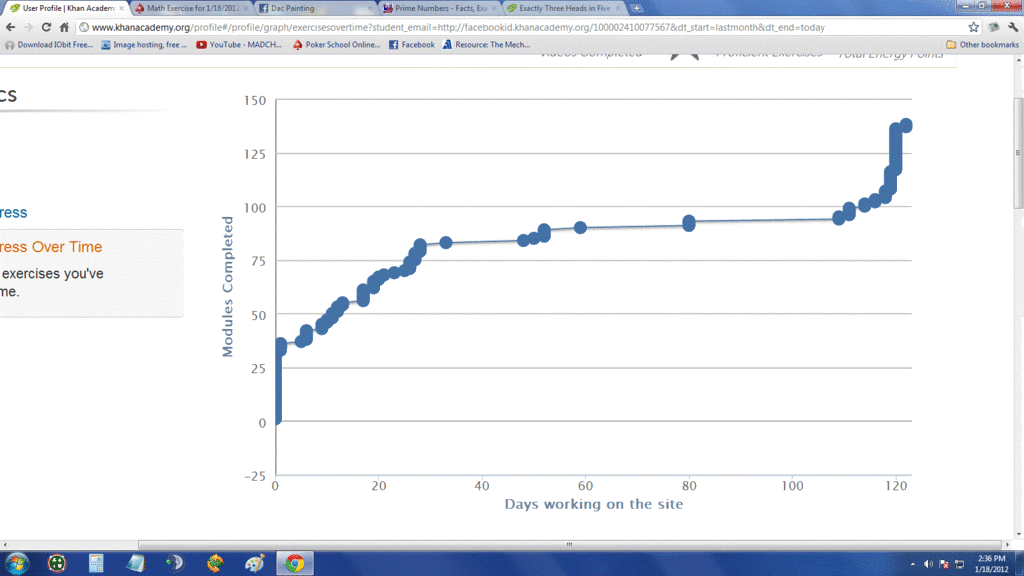
Task: Open the Windows Start menu
Action: [15, 563]
